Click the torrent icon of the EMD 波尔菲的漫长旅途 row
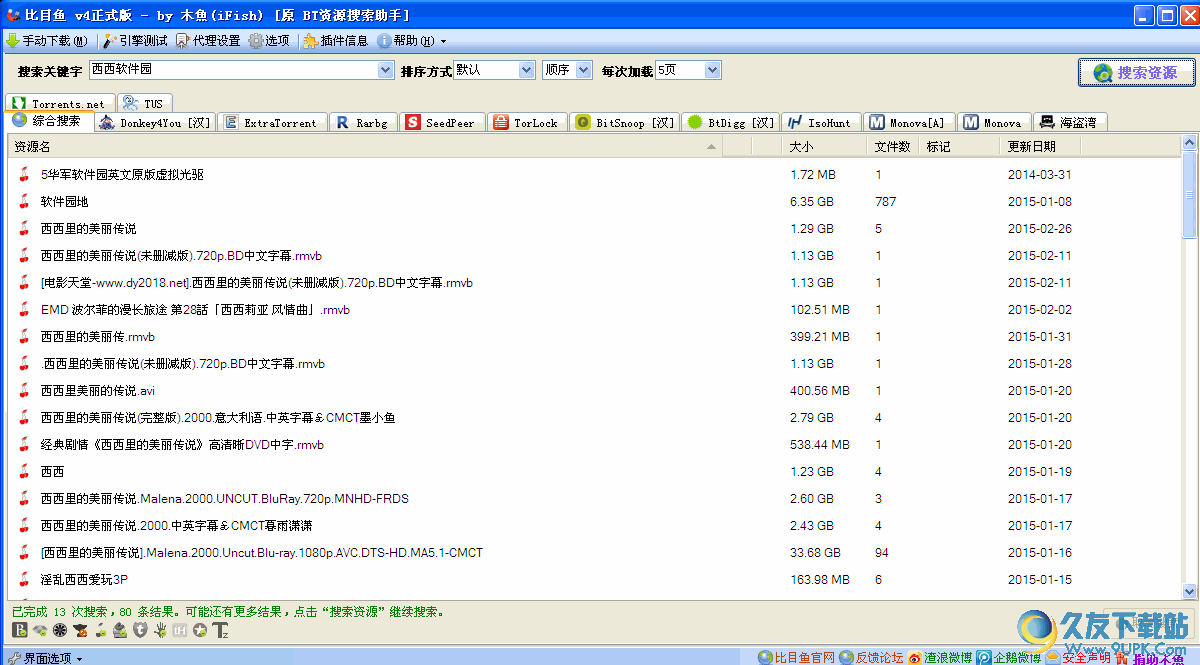1200x665 pixels. pos(24,310)
